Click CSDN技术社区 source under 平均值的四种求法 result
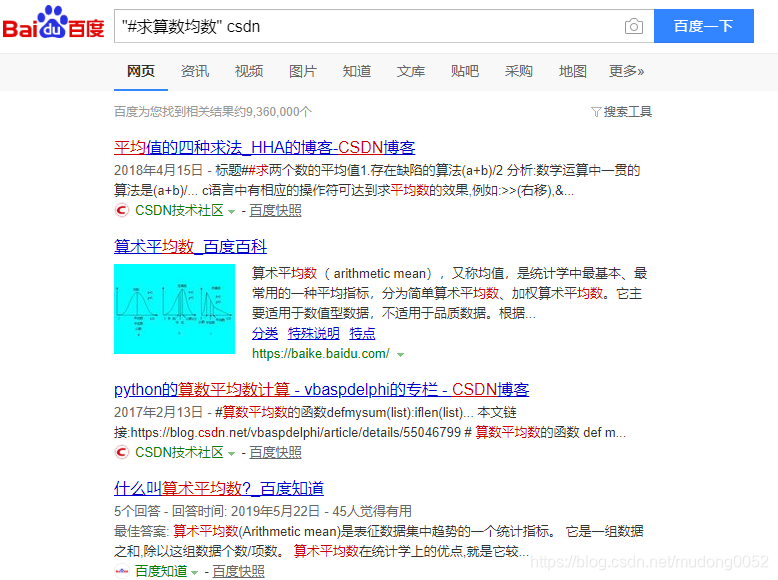 click(179, 210)
